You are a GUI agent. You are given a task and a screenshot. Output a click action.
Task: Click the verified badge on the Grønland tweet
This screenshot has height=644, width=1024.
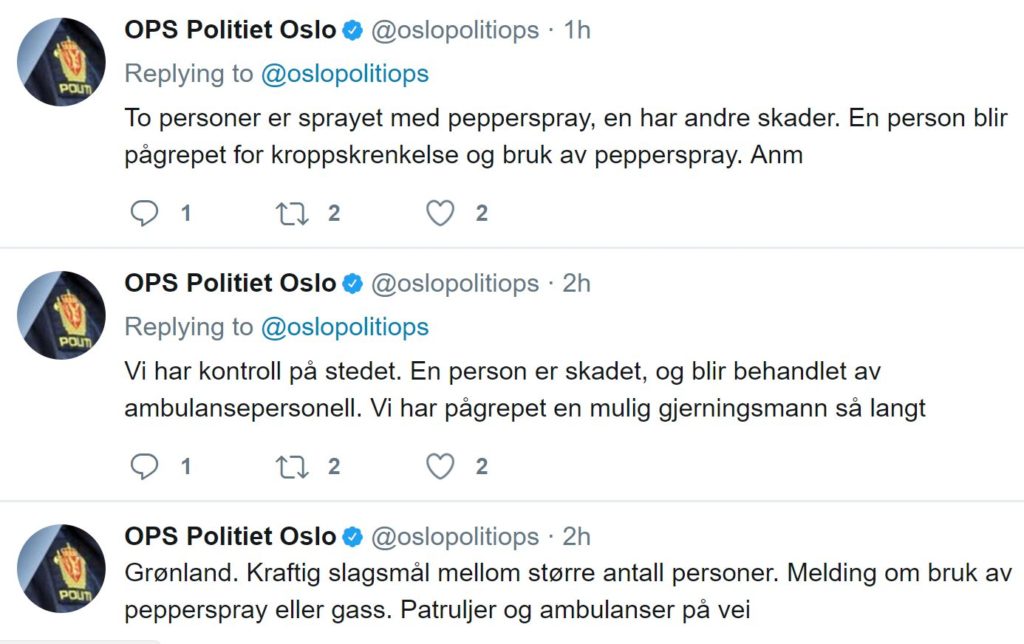click(x=353, y=537)
